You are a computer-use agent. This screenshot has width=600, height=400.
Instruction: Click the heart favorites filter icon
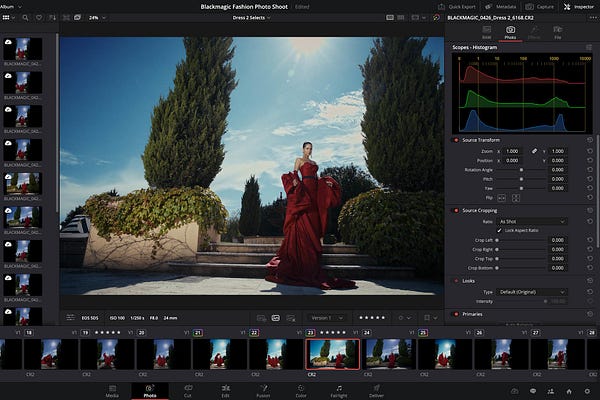pyautogui.click(x=41, y=18)
